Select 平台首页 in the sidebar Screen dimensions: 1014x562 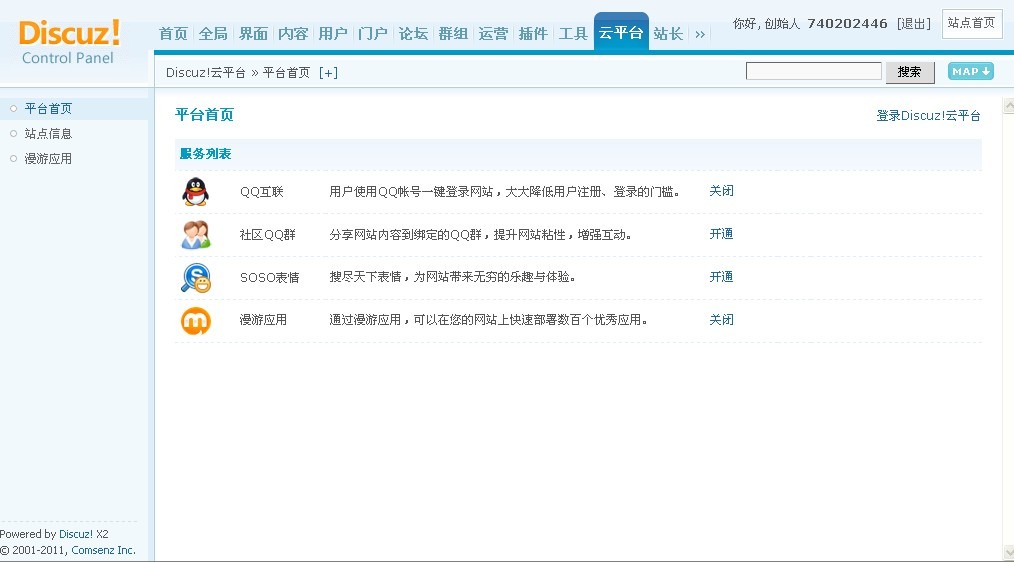[x=49, y=109]
